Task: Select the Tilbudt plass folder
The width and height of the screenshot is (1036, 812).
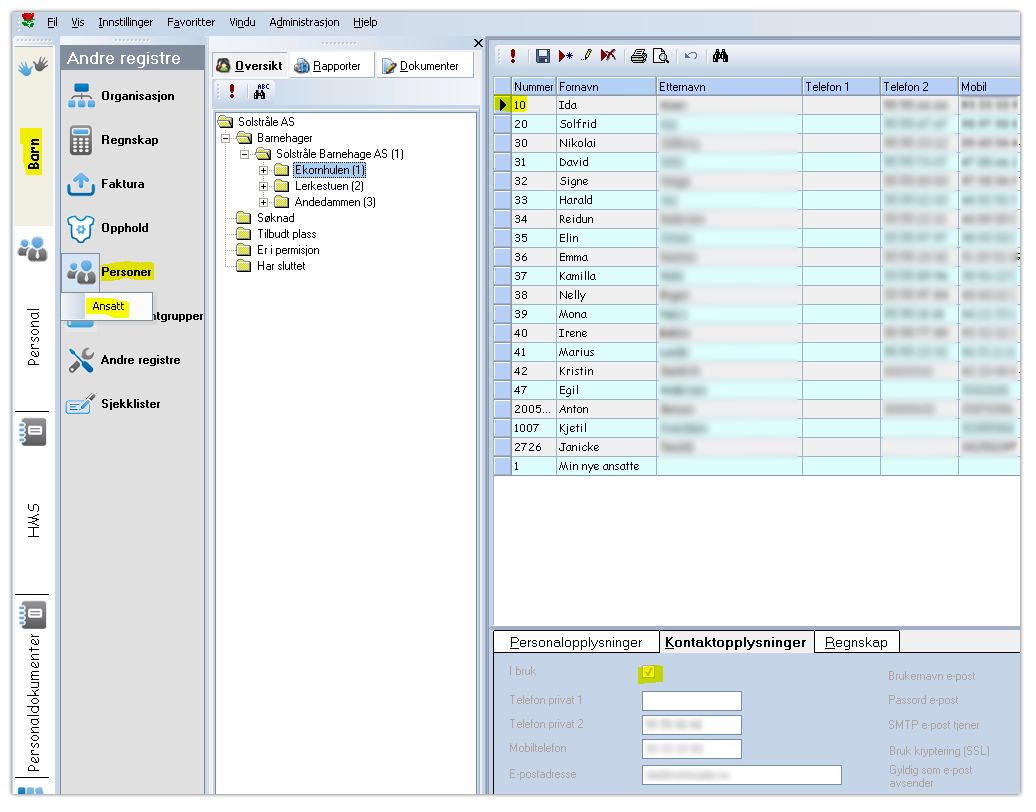Action: click(287, 235)
